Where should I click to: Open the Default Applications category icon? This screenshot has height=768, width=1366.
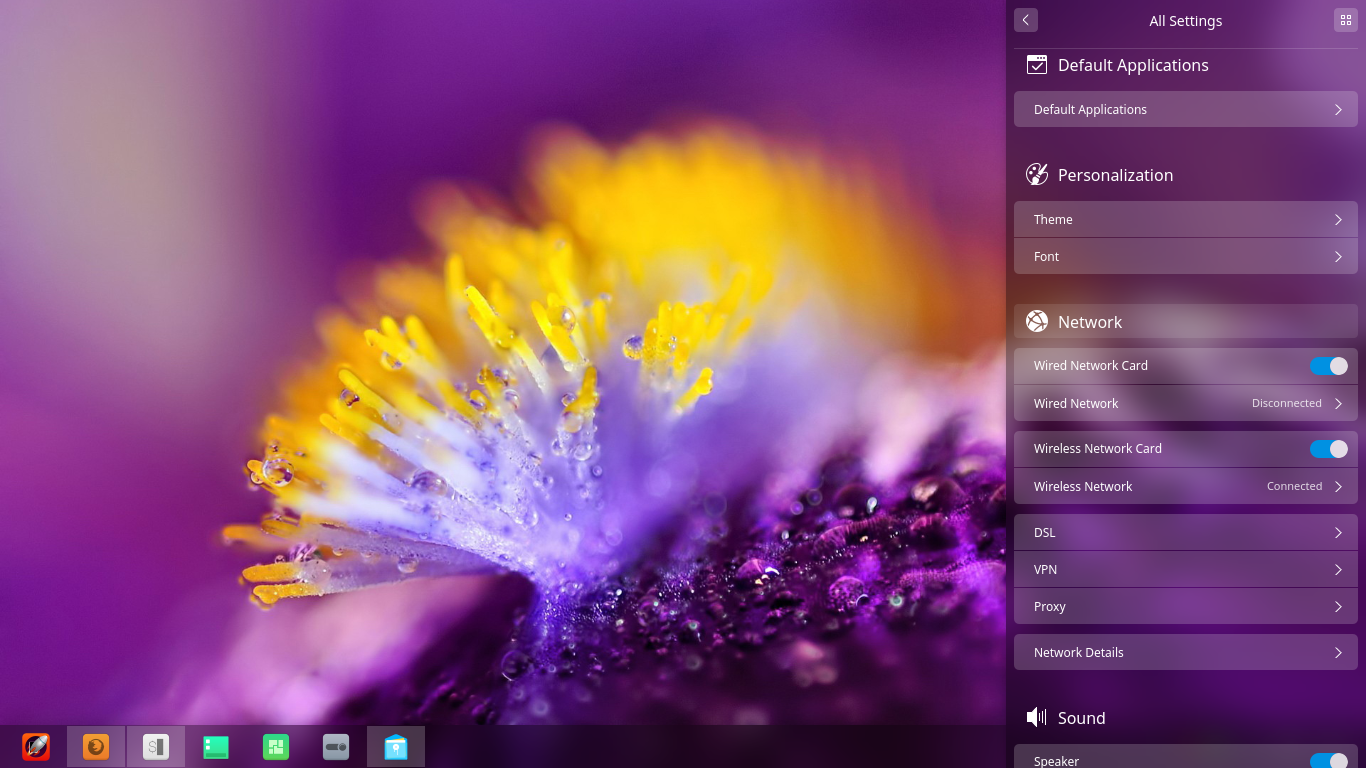tap(1037, 64)
